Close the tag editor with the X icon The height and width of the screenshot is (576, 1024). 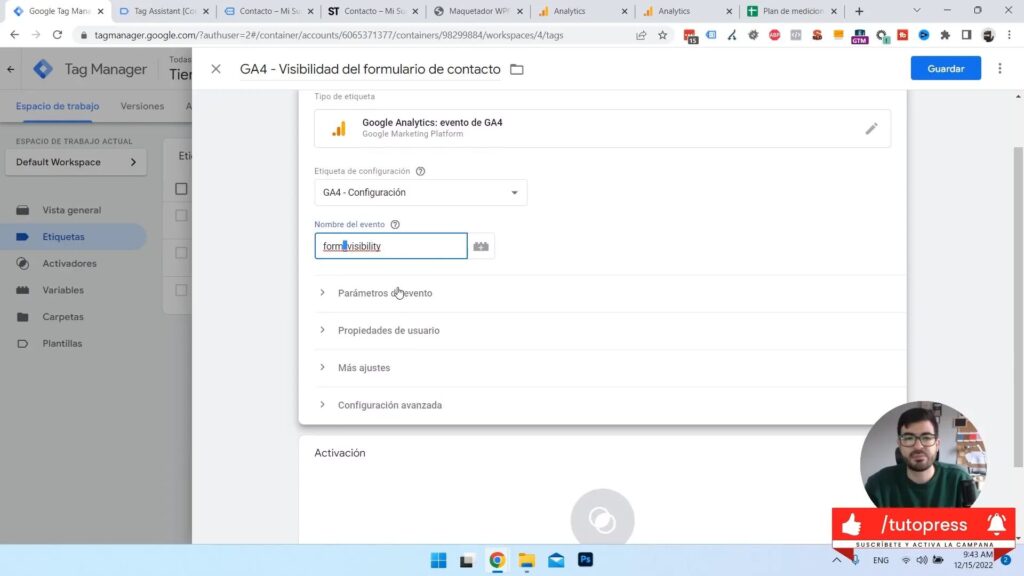pos(216,69)
